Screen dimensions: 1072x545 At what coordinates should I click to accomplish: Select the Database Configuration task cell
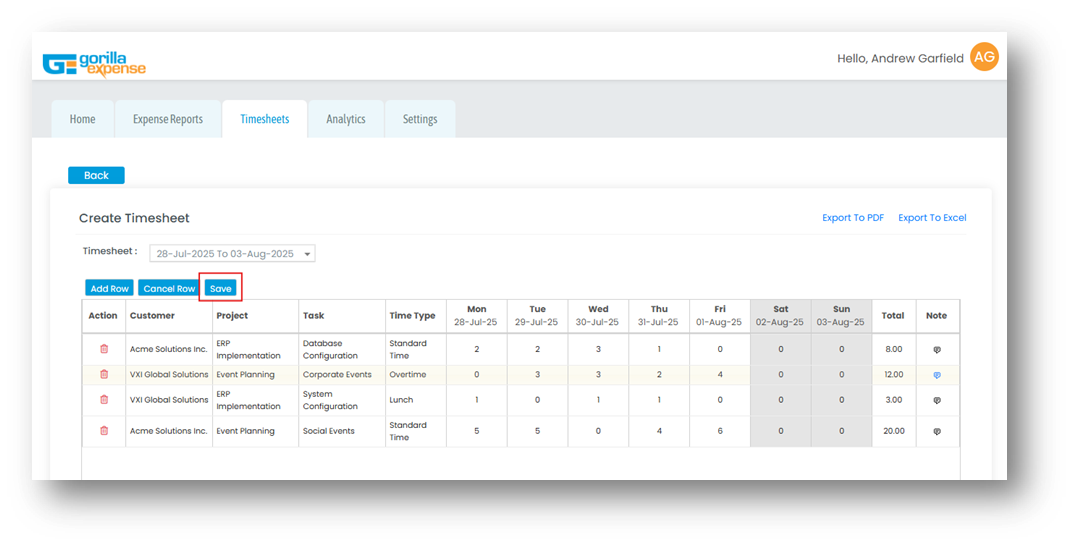point(342,349)
